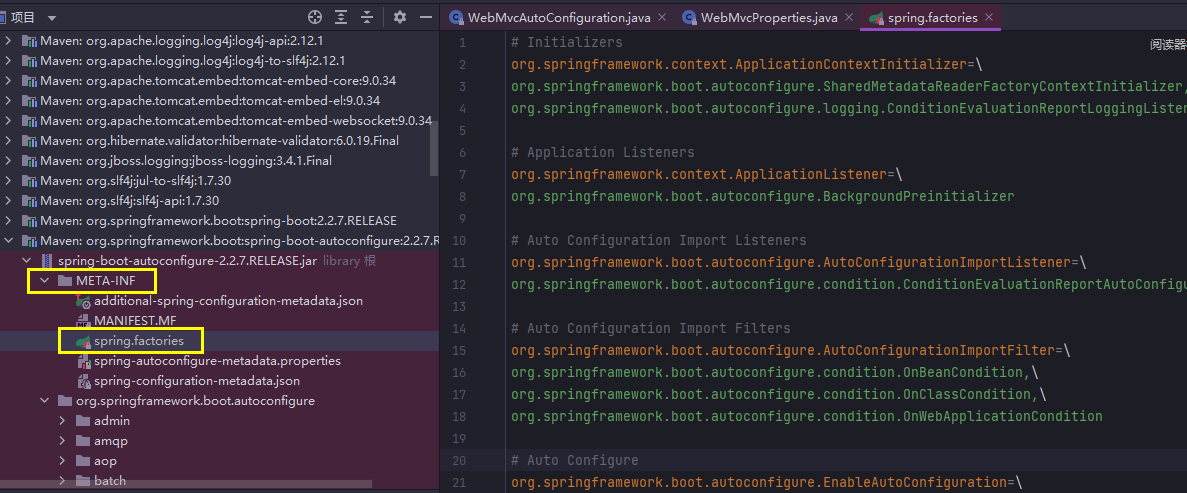Click the '# Auto Configure' comment line
1187x493 pixels.
575,460
